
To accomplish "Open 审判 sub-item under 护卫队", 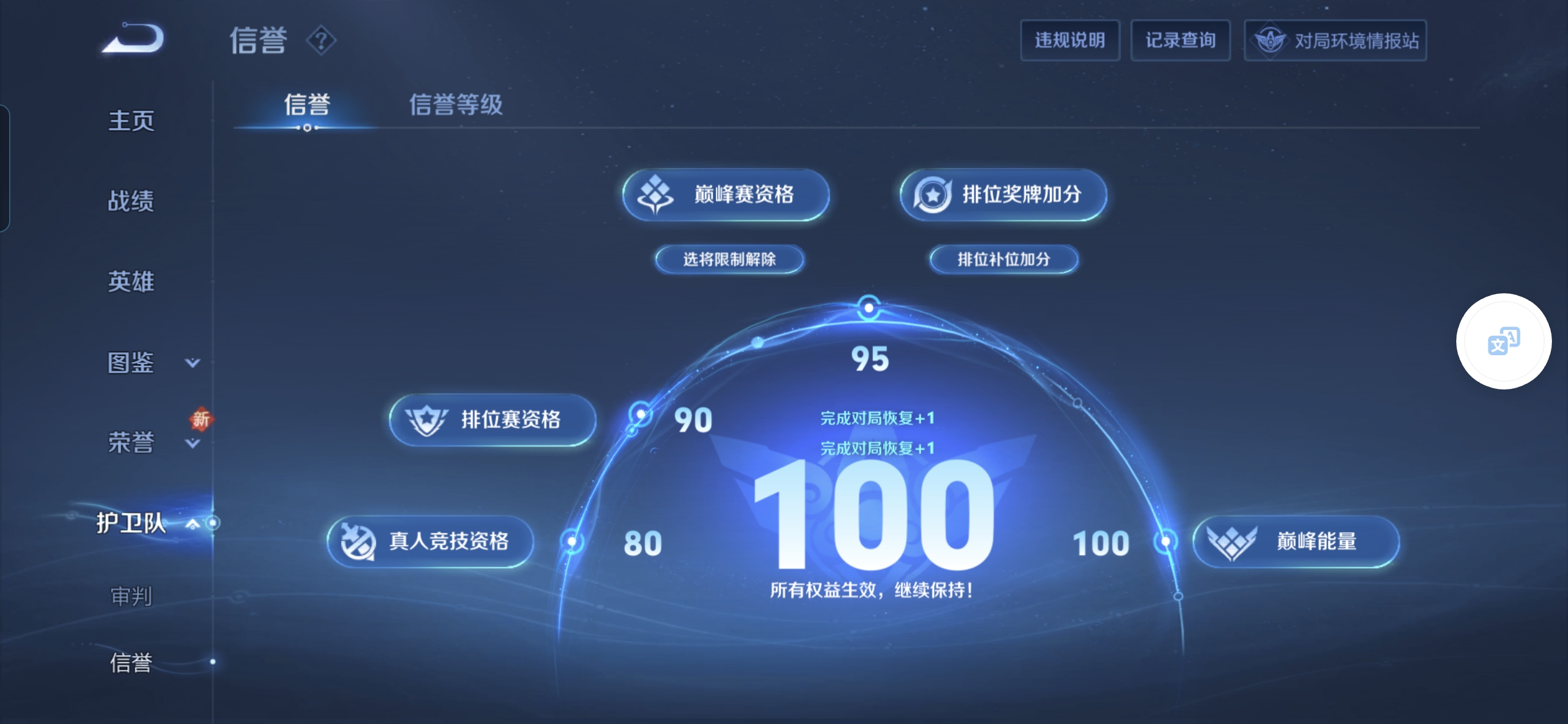I will tap(131, 596).
